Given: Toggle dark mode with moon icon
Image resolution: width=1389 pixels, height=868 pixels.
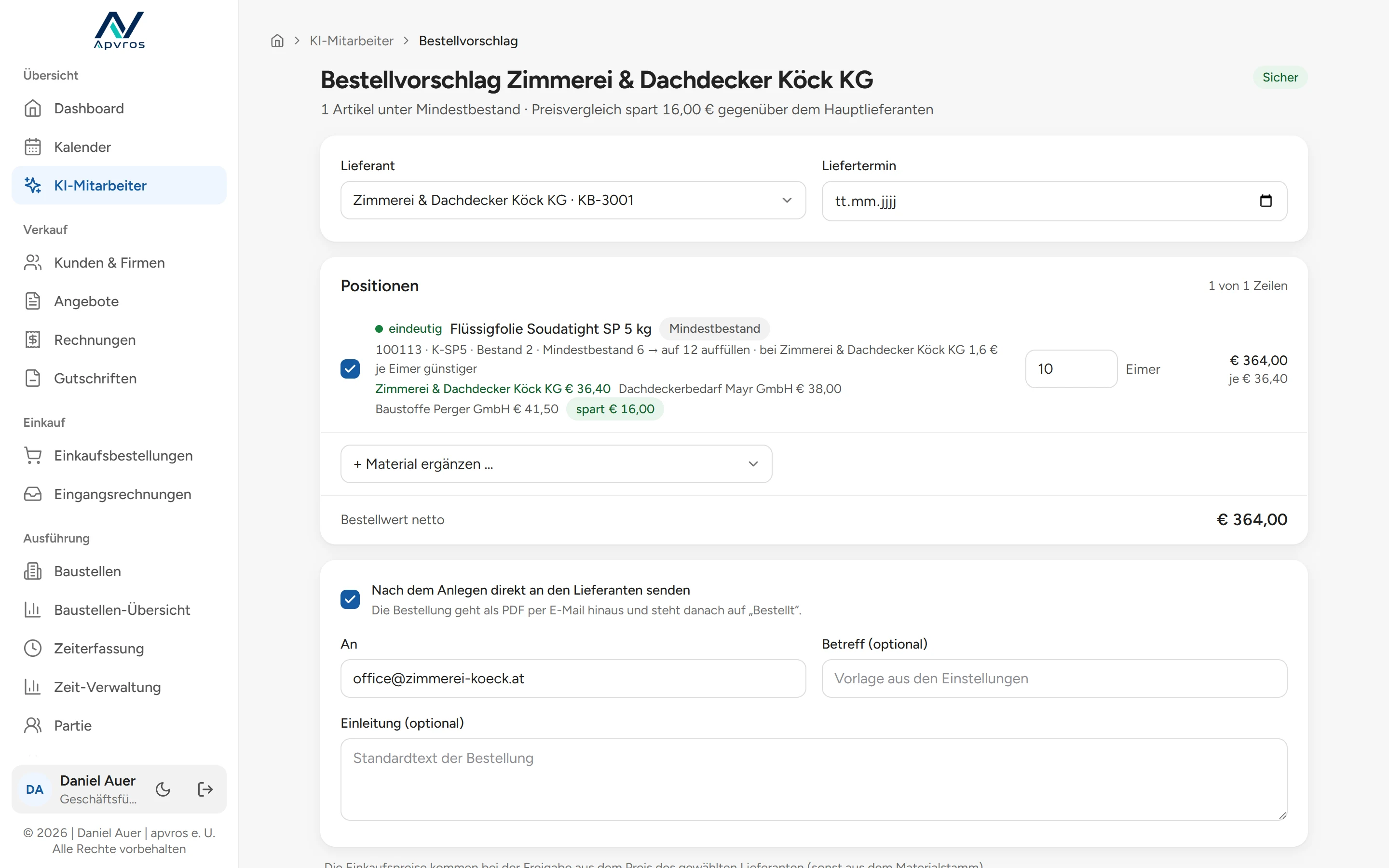Looking at the screenshot, I should tap(163, 789).
